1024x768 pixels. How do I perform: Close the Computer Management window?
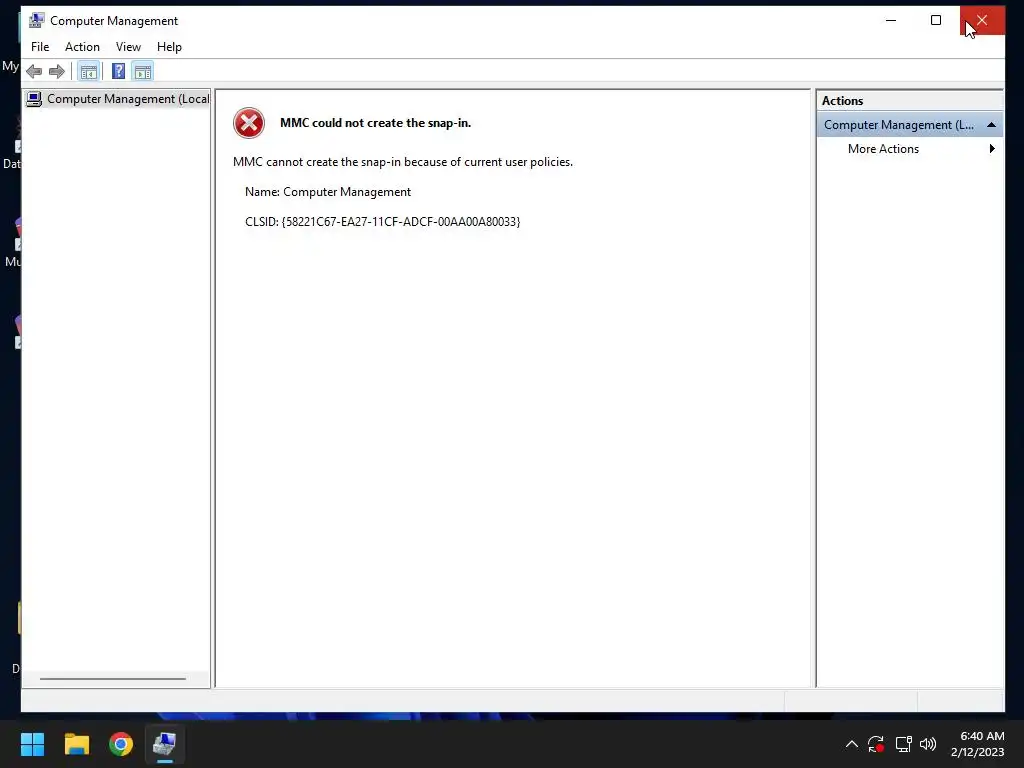click(982, 20)
